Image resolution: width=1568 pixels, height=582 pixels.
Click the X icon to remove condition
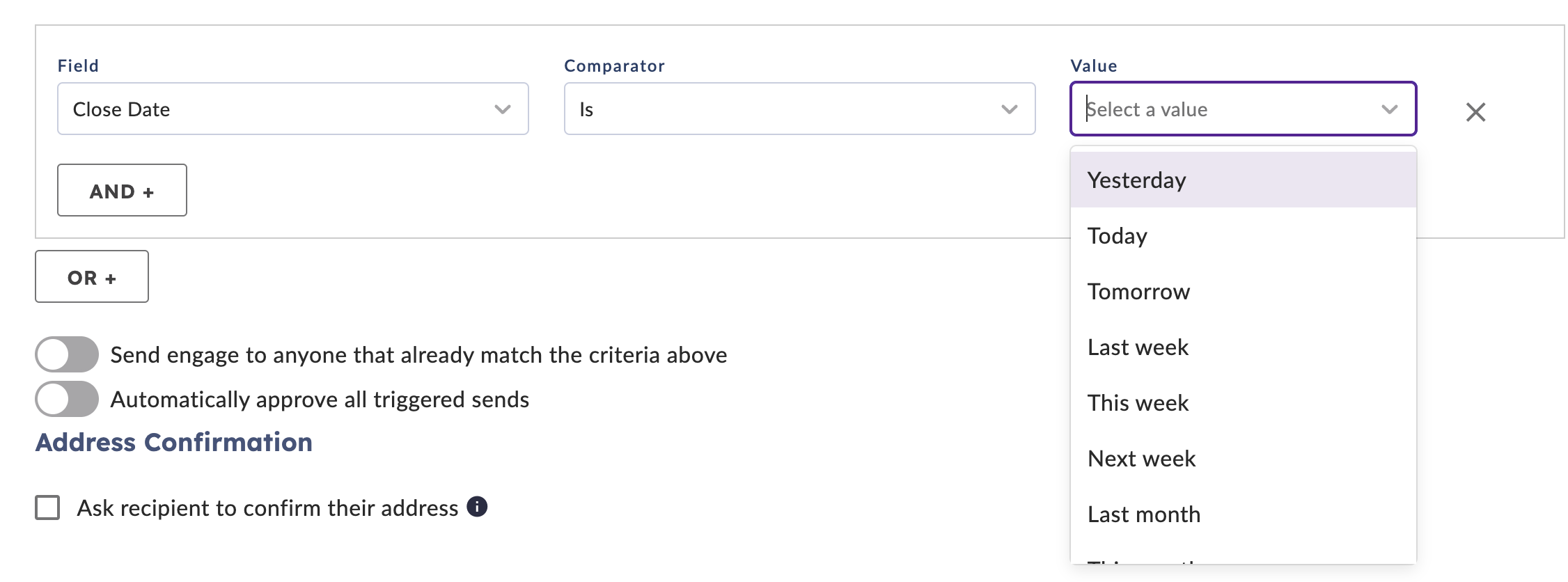(x=1475, y=111)
